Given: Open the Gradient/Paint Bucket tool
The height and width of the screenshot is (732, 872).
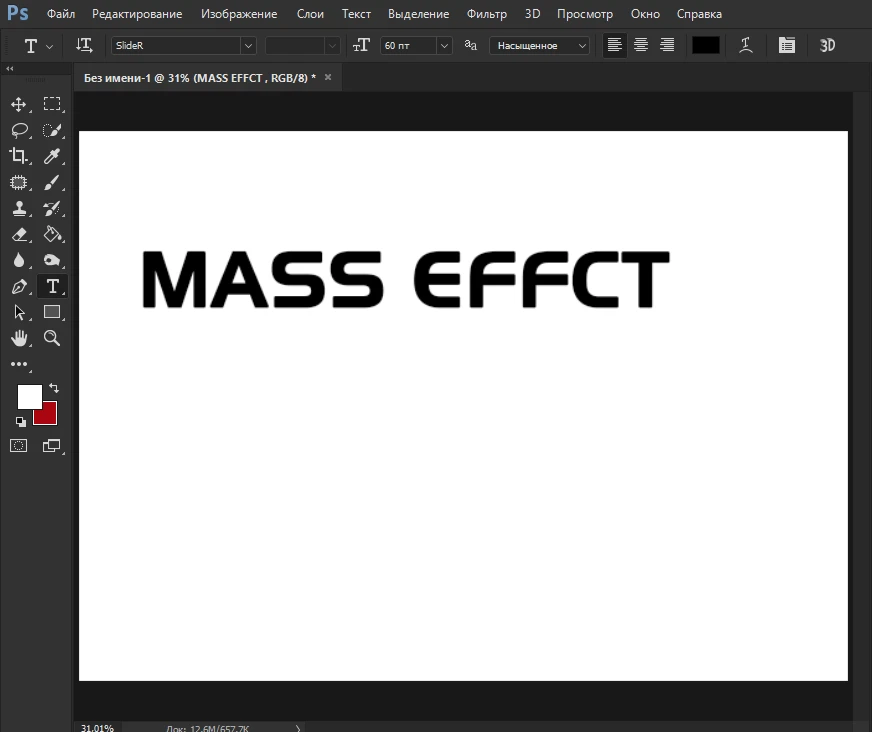Looking at the screenshot, I should coord(52,234).
